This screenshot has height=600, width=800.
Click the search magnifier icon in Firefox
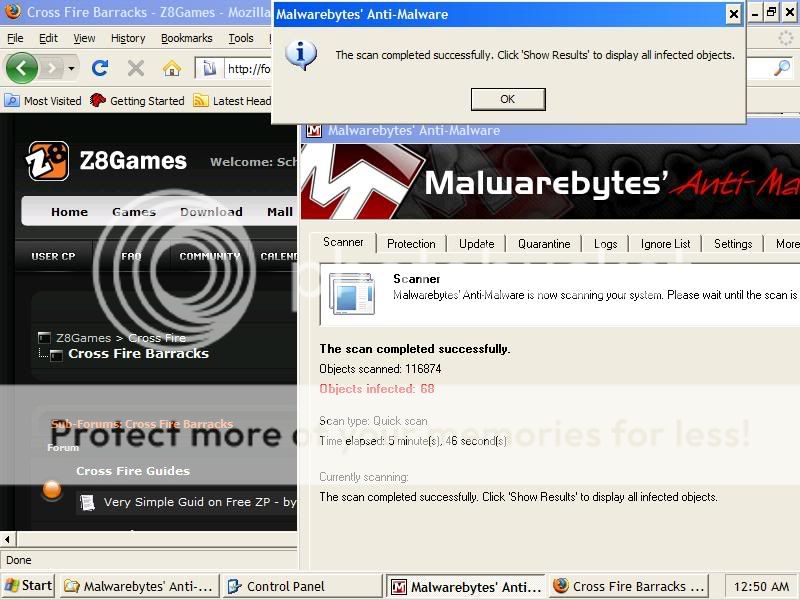(781, 68)
